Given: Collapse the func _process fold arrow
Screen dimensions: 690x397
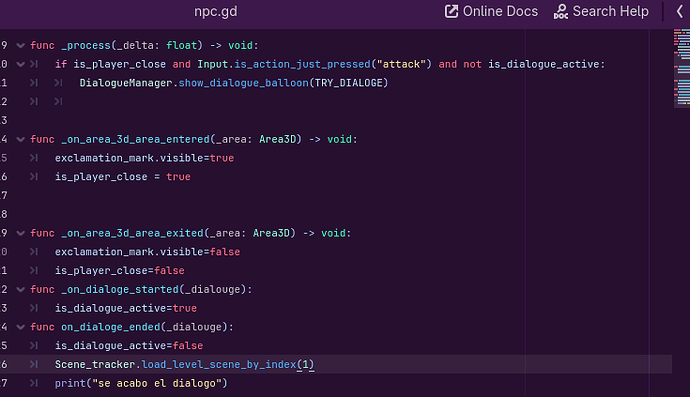Looking at the screenshot, I should (x=20, y=45).
